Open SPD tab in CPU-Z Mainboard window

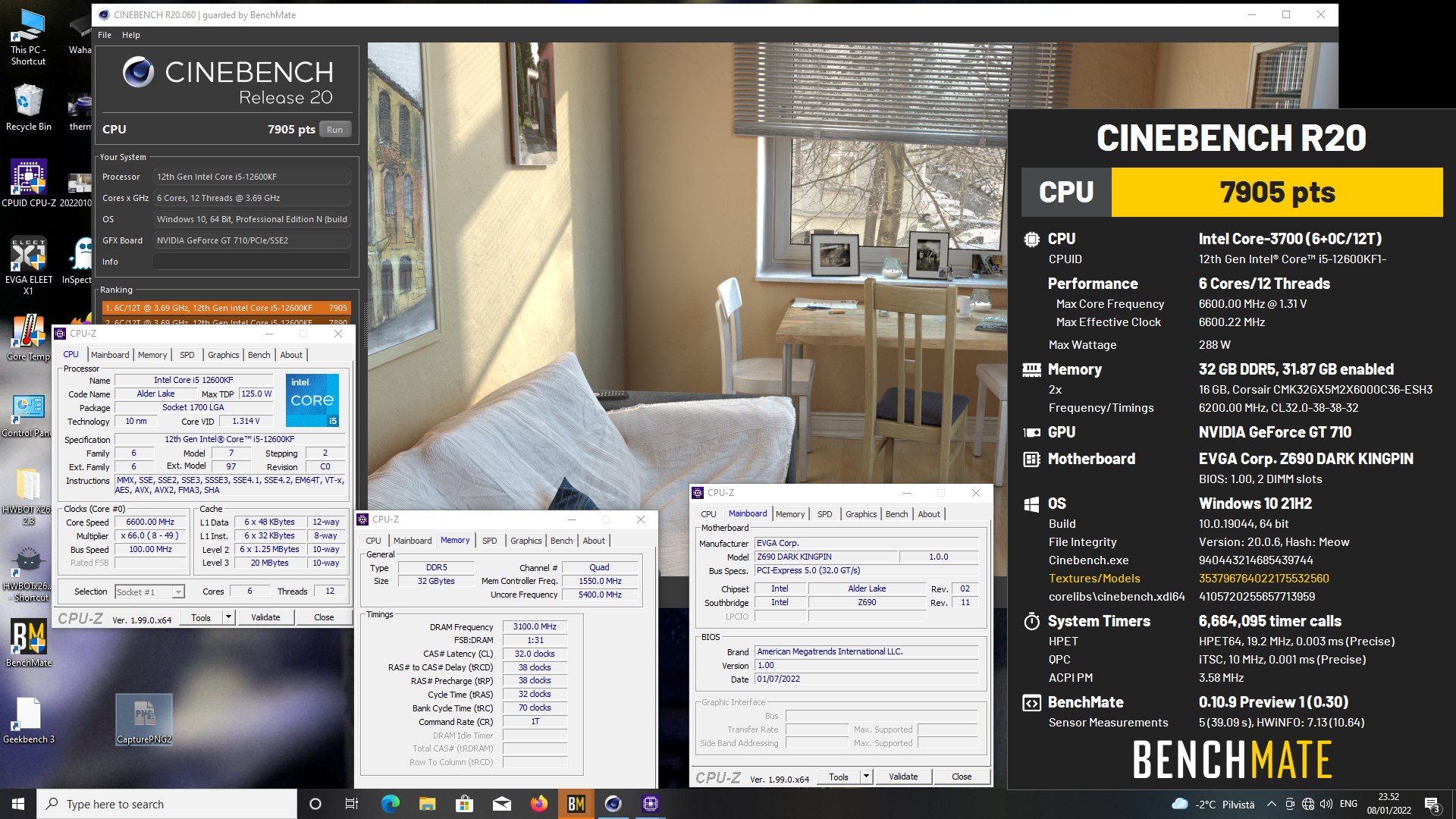(824, 514)
